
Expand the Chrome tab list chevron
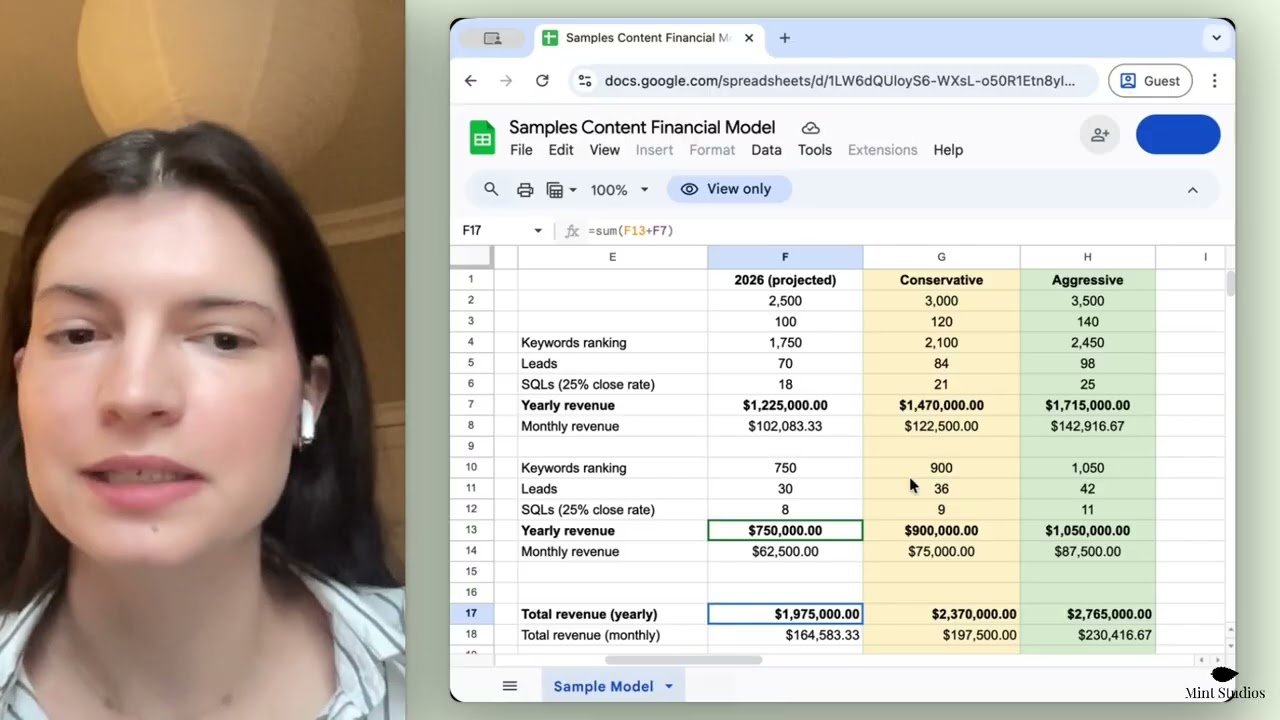[x=1216, y=38]
